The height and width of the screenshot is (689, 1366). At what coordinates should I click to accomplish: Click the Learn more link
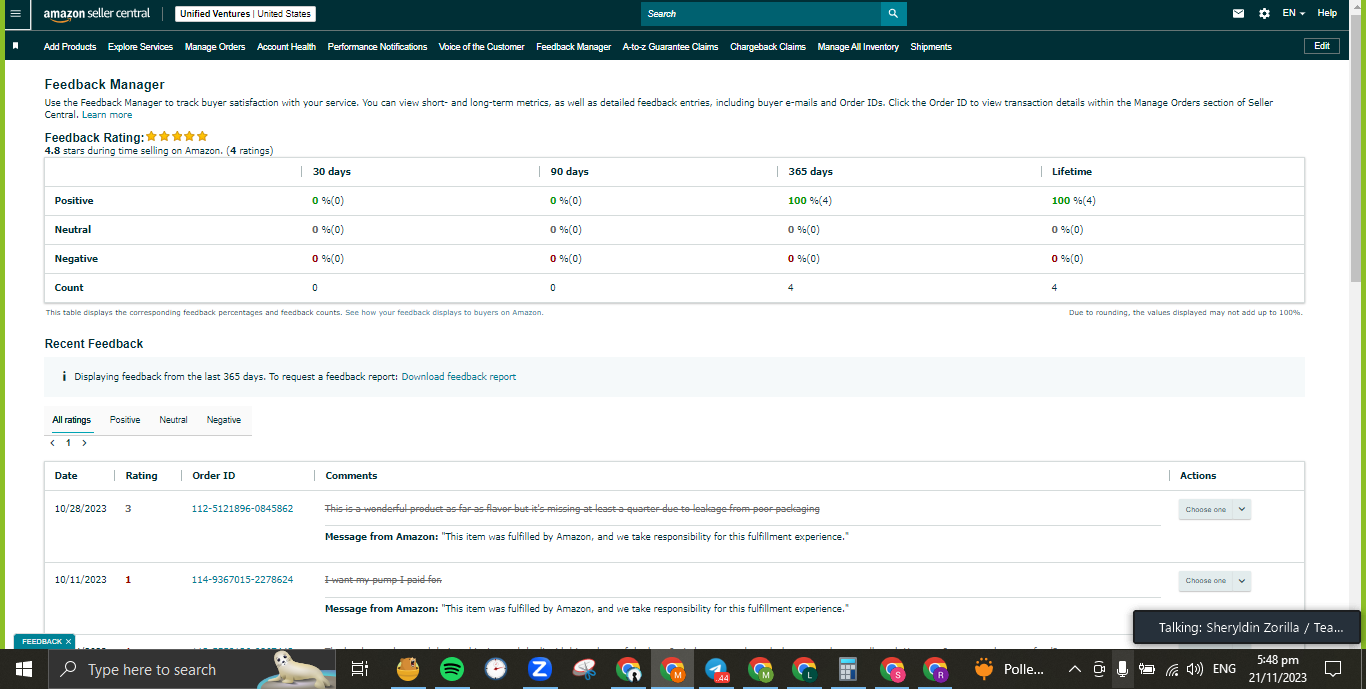click(x=107, y=115)
